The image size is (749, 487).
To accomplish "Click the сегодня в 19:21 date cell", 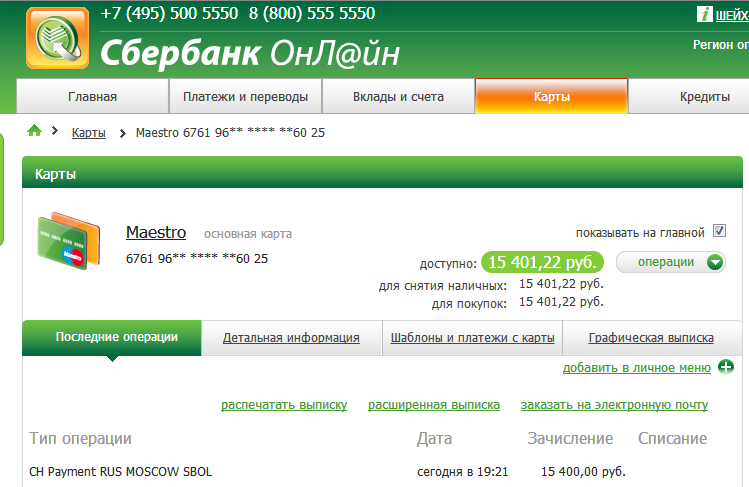I will pos(462,472).
